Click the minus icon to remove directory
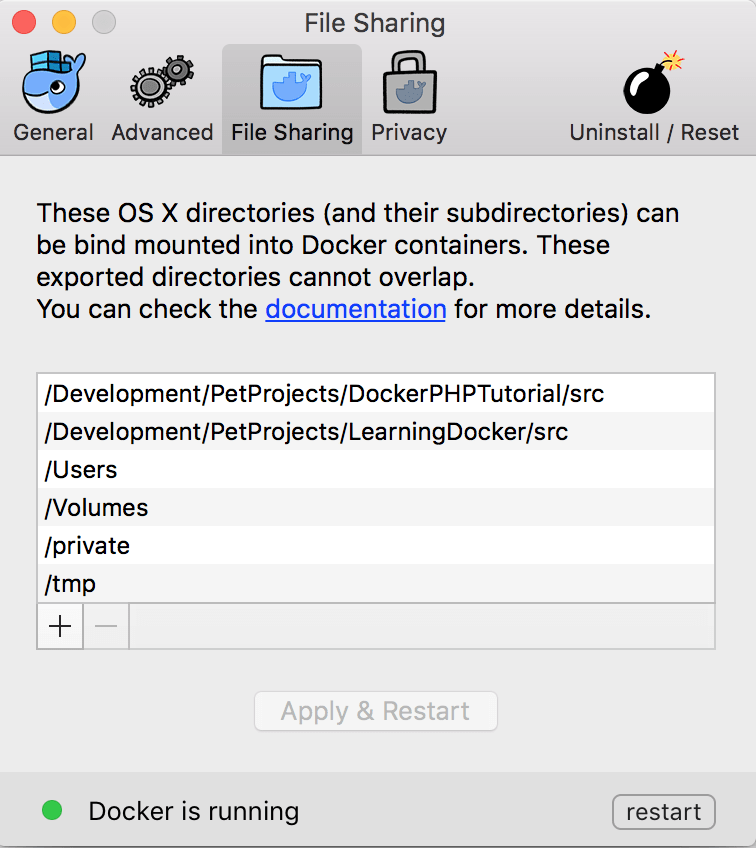This screenshot has width=756, height=848. [x=106, y=626]
